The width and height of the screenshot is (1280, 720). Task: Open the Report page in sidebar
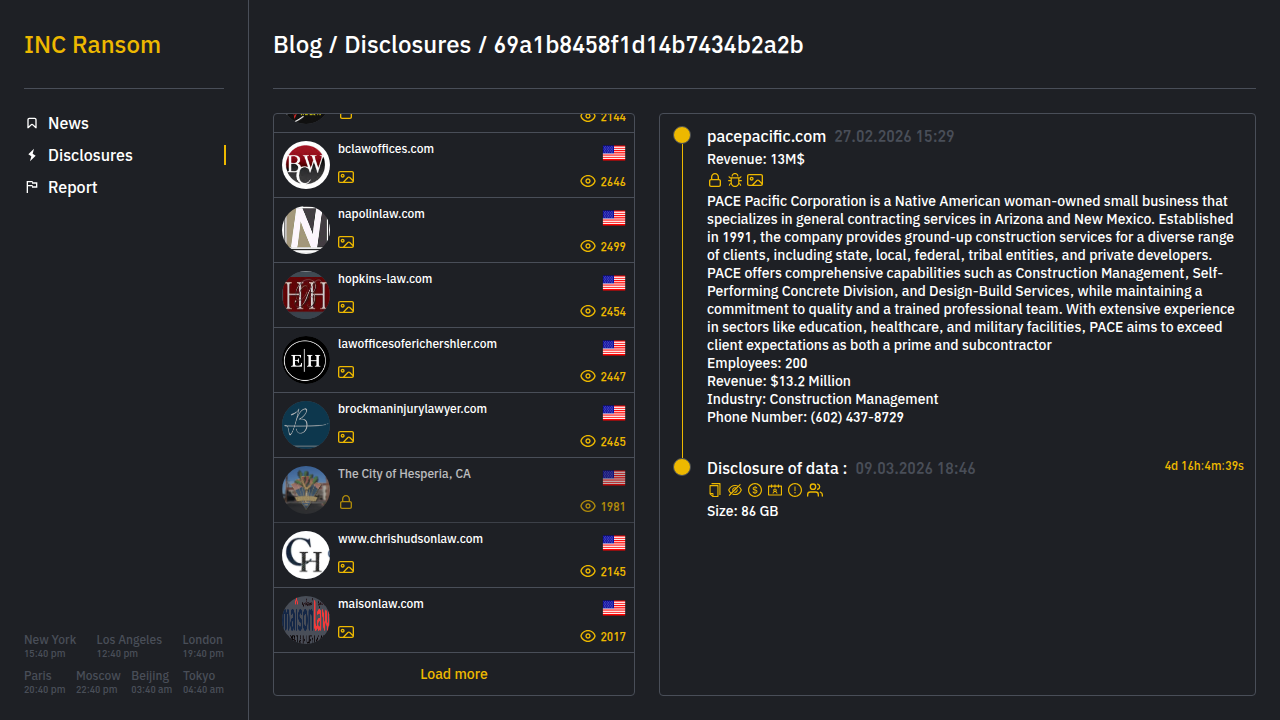72,187
